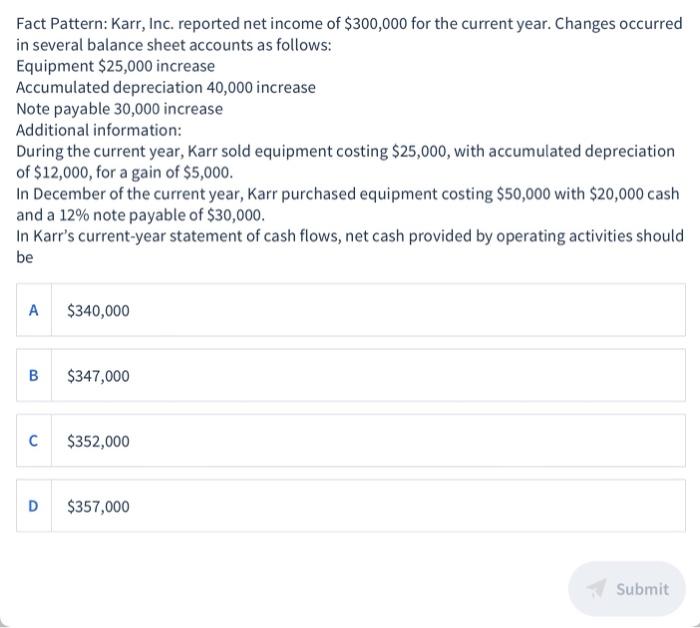
Task: Click the 'During the current year, Karr sold' sentence
Action: pos(345,151)
